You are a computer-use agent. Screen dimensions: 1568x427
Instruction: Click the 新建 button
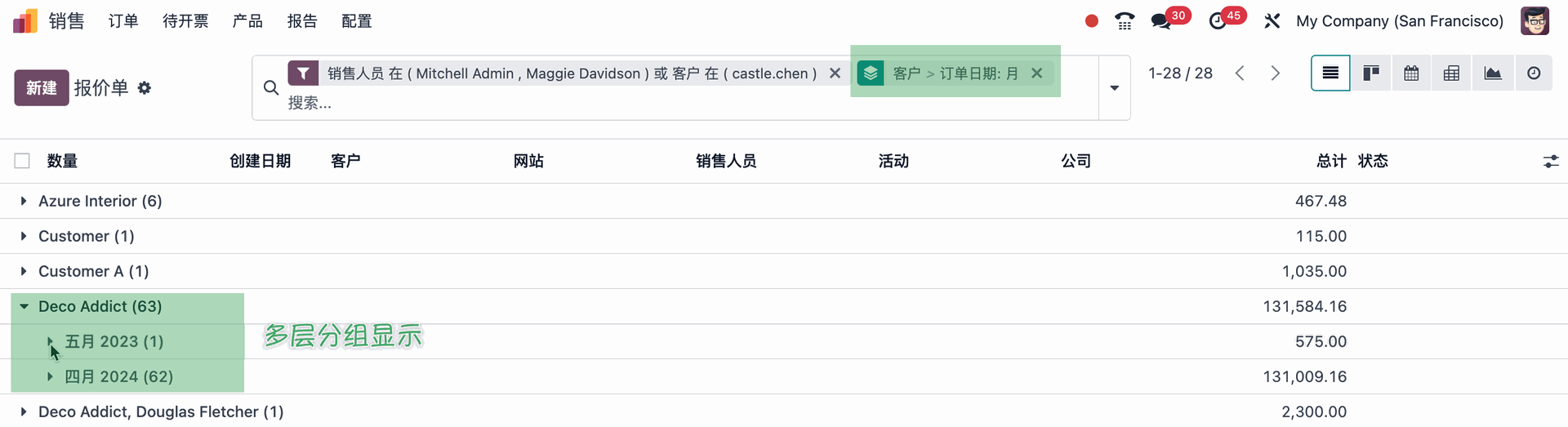pyautogui.click(x=41, y=88)
